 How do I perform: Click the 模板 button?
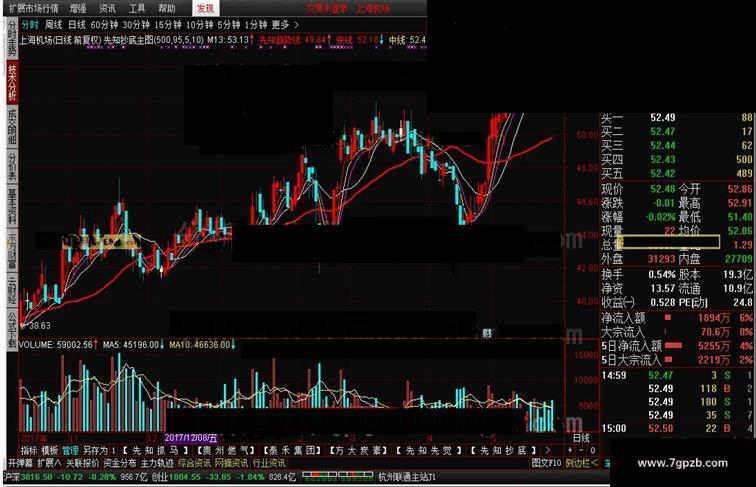pos(50,450)
